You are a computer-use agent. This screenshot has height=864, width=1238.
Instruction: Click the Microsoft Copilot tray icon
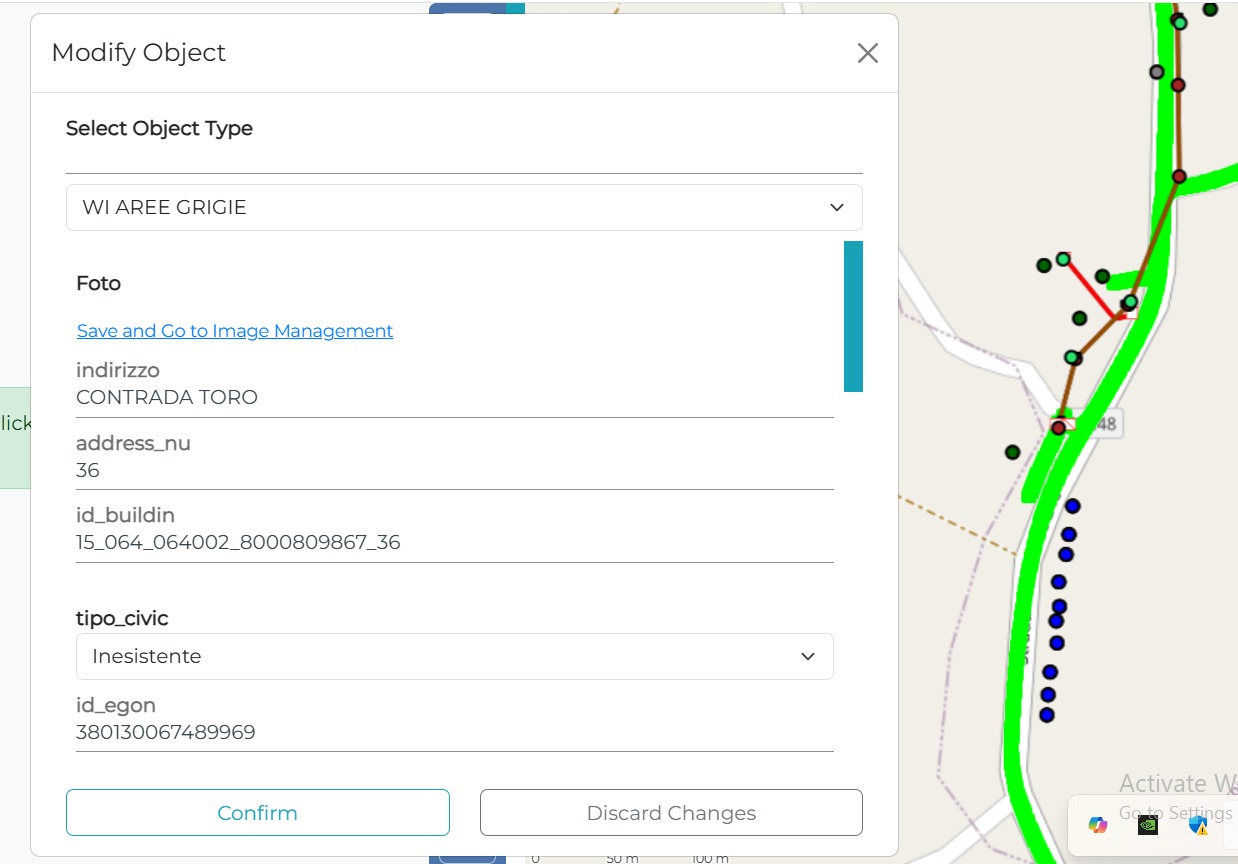click(1098, 825)
